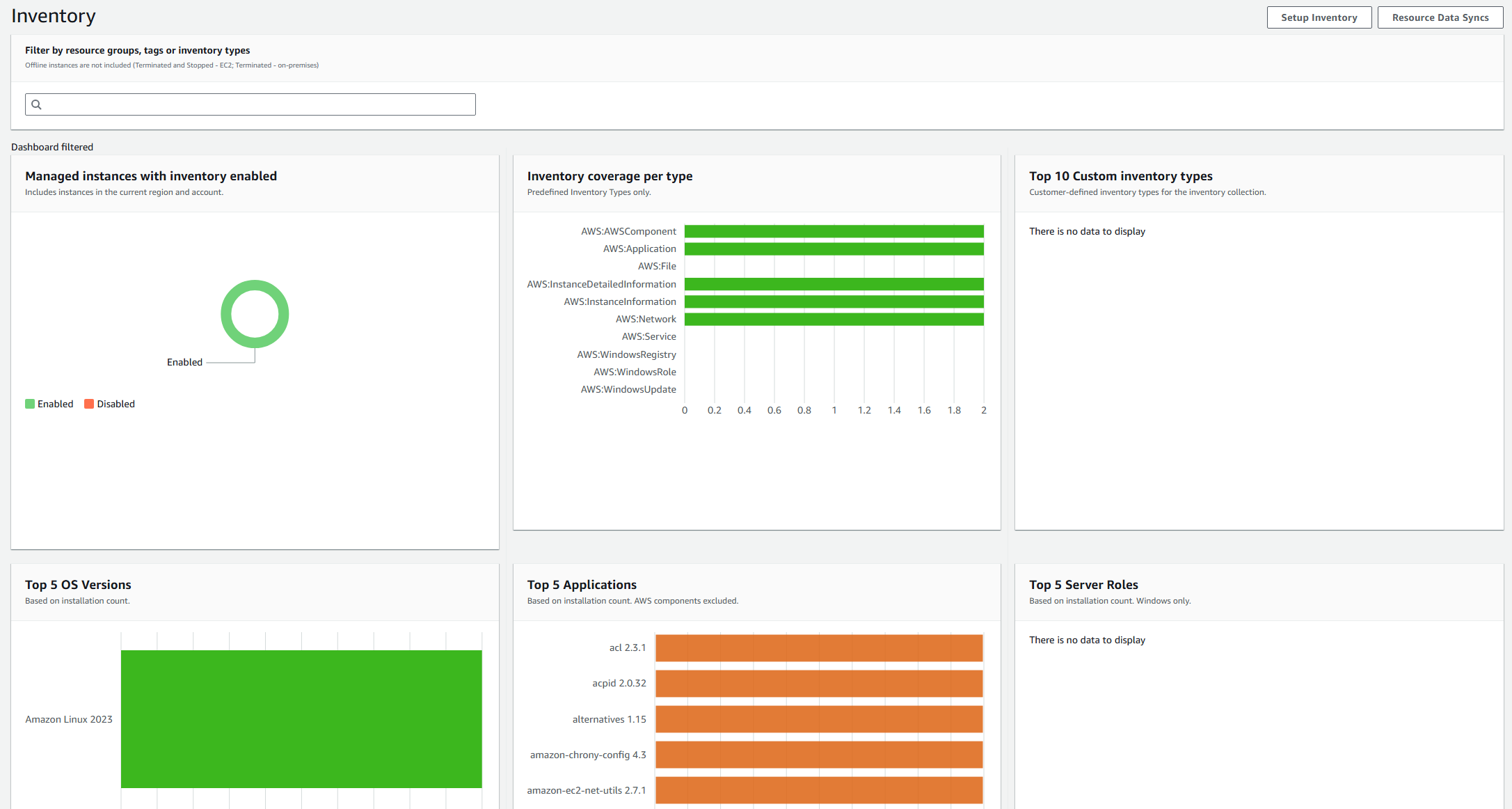1512x809 pixels.
Task: Click the Amazon Linux 2023 bar
Action: pyautogui.click(x=301, y=718)
